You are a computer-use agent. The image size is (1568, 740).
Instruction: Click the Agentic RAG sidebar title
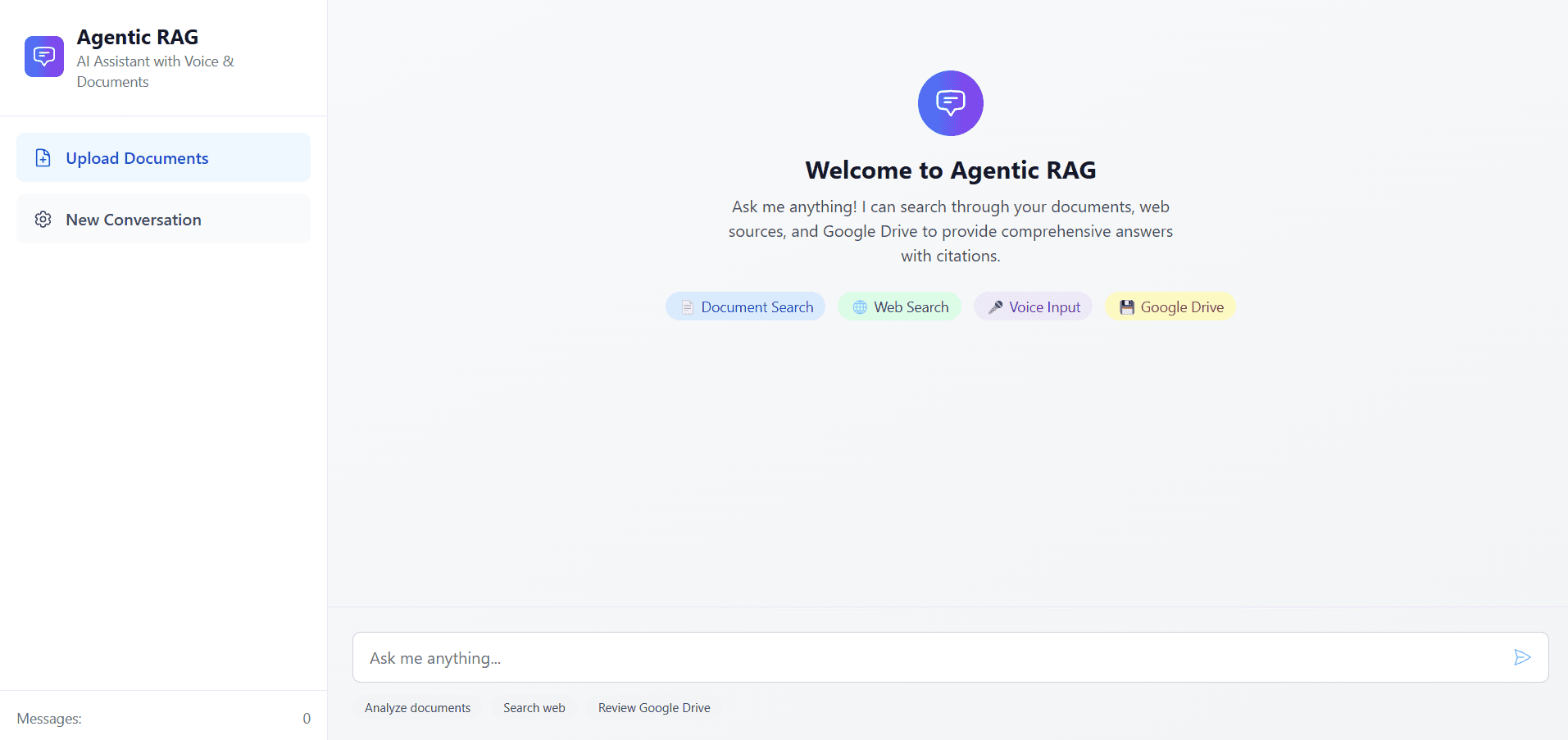(x=138, y=37)
